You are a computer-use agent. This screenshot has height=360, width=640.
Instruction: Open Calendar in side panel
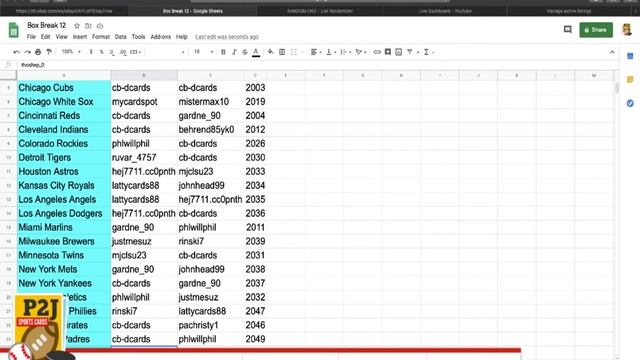(x=630, y=56)
